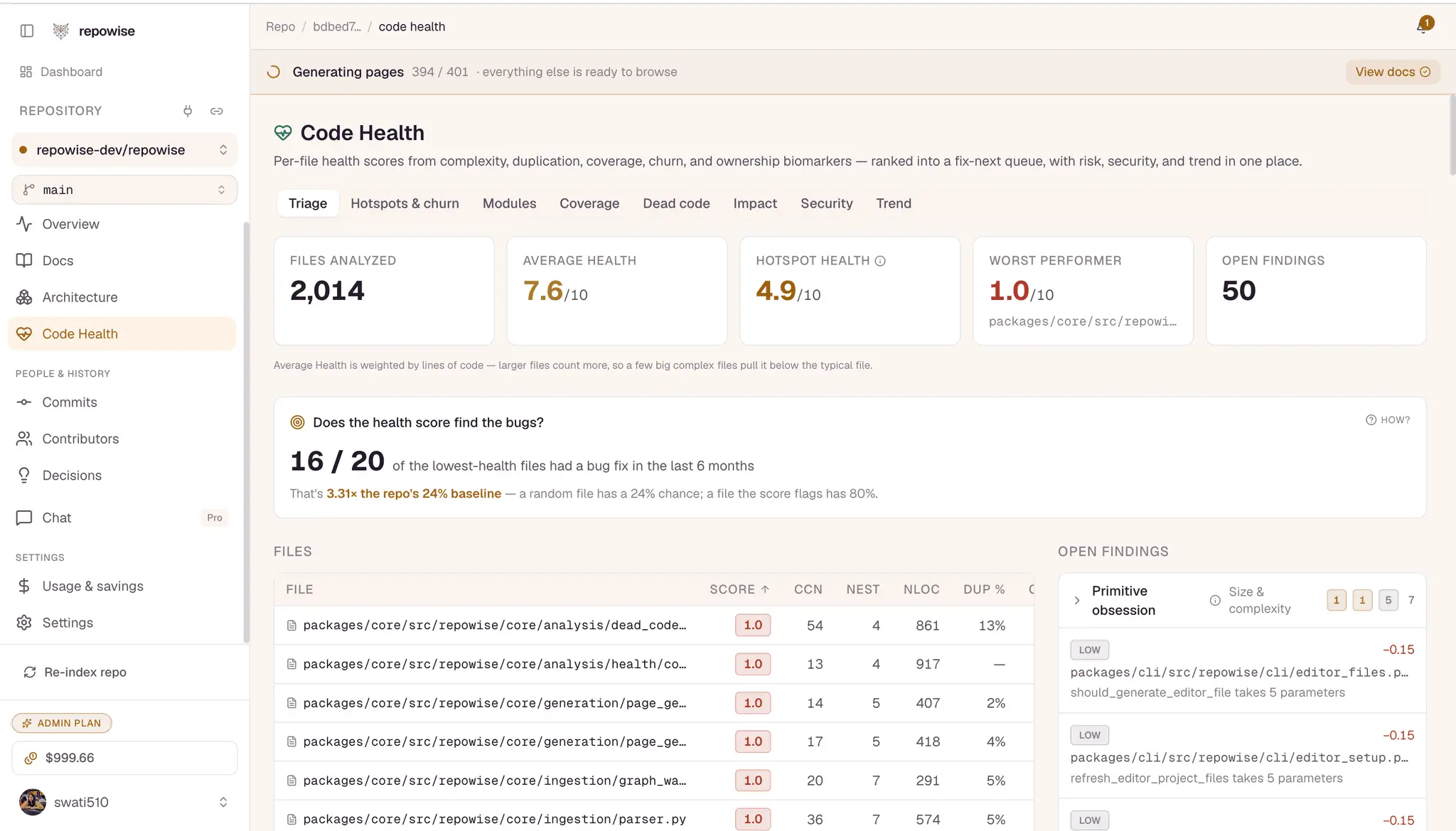
Task: Click the credits coin icon beside $999.66
Action: [x=31, y=758]
